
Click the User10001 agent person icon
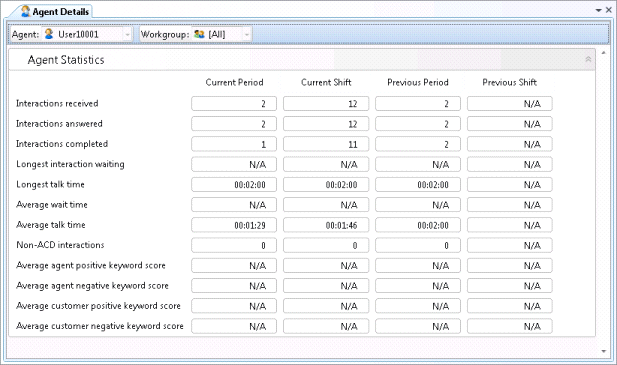pyautogui.click(x=49, y=34)
